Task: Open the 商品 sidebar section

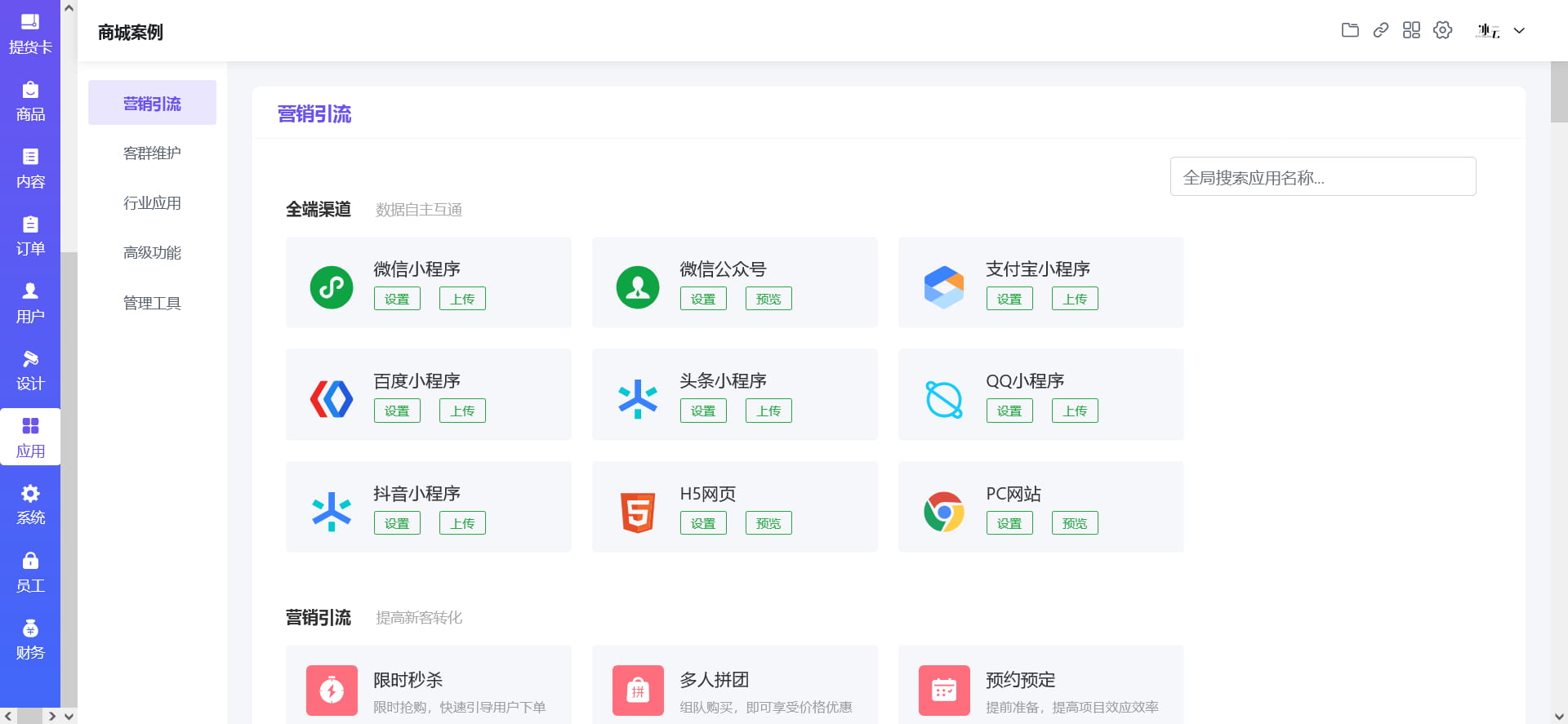Action: [30, 101]
